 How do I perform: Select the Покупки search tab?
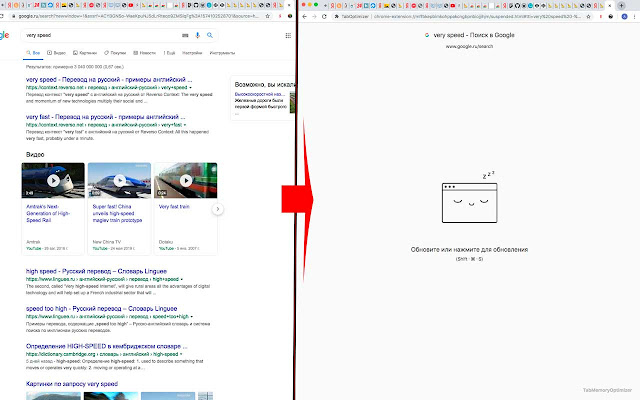click(115, 53)
